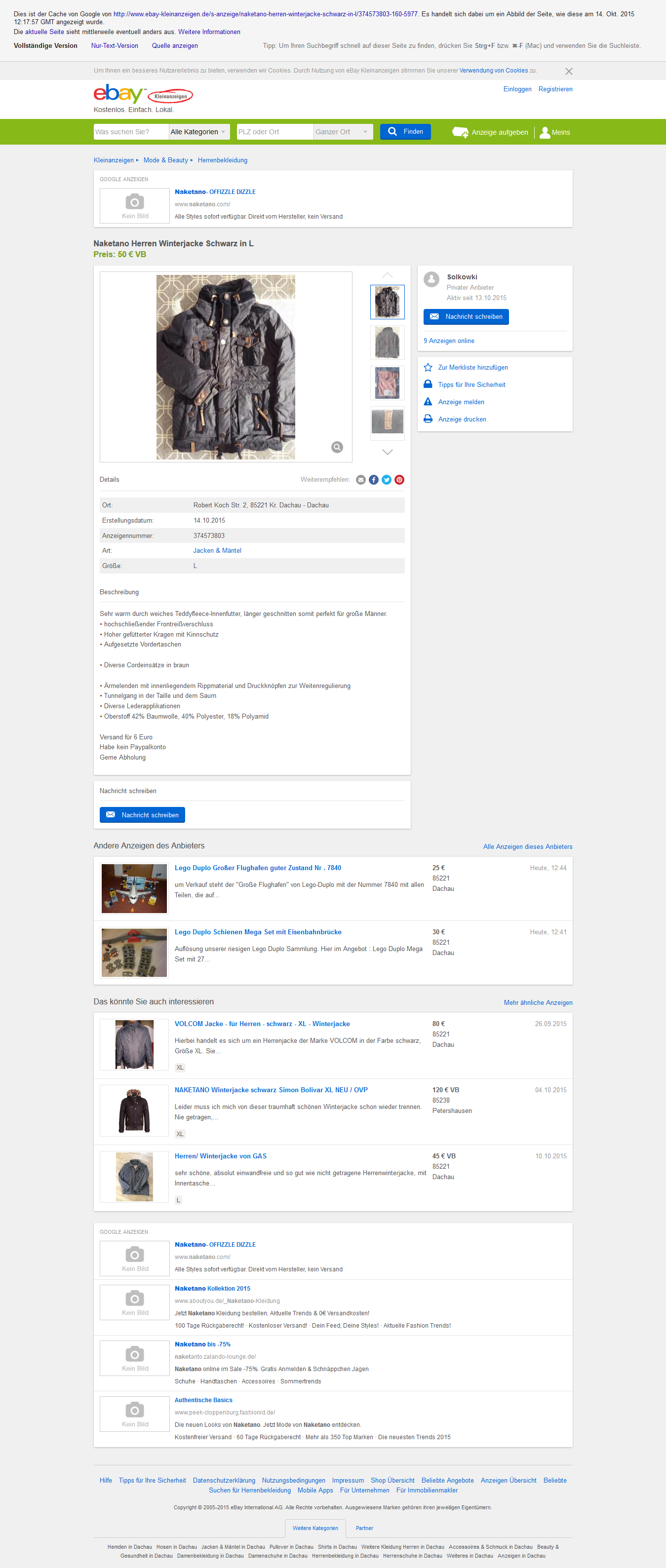
Task: Open Mehr ähnliche Anzeigen link
Action: coord(538,1002)
